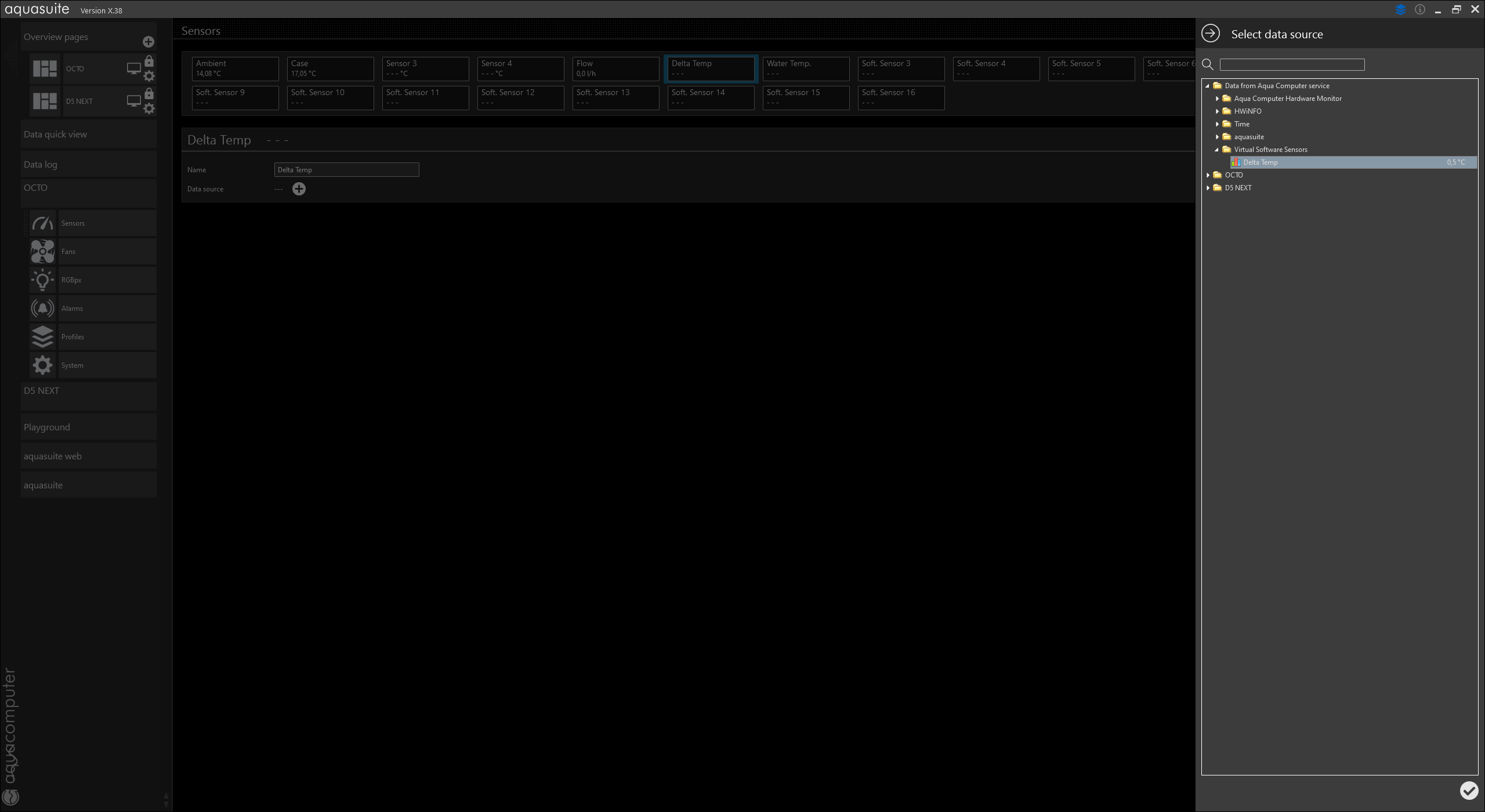
Task: Click the data source search field
Action: click(1292, 64)
